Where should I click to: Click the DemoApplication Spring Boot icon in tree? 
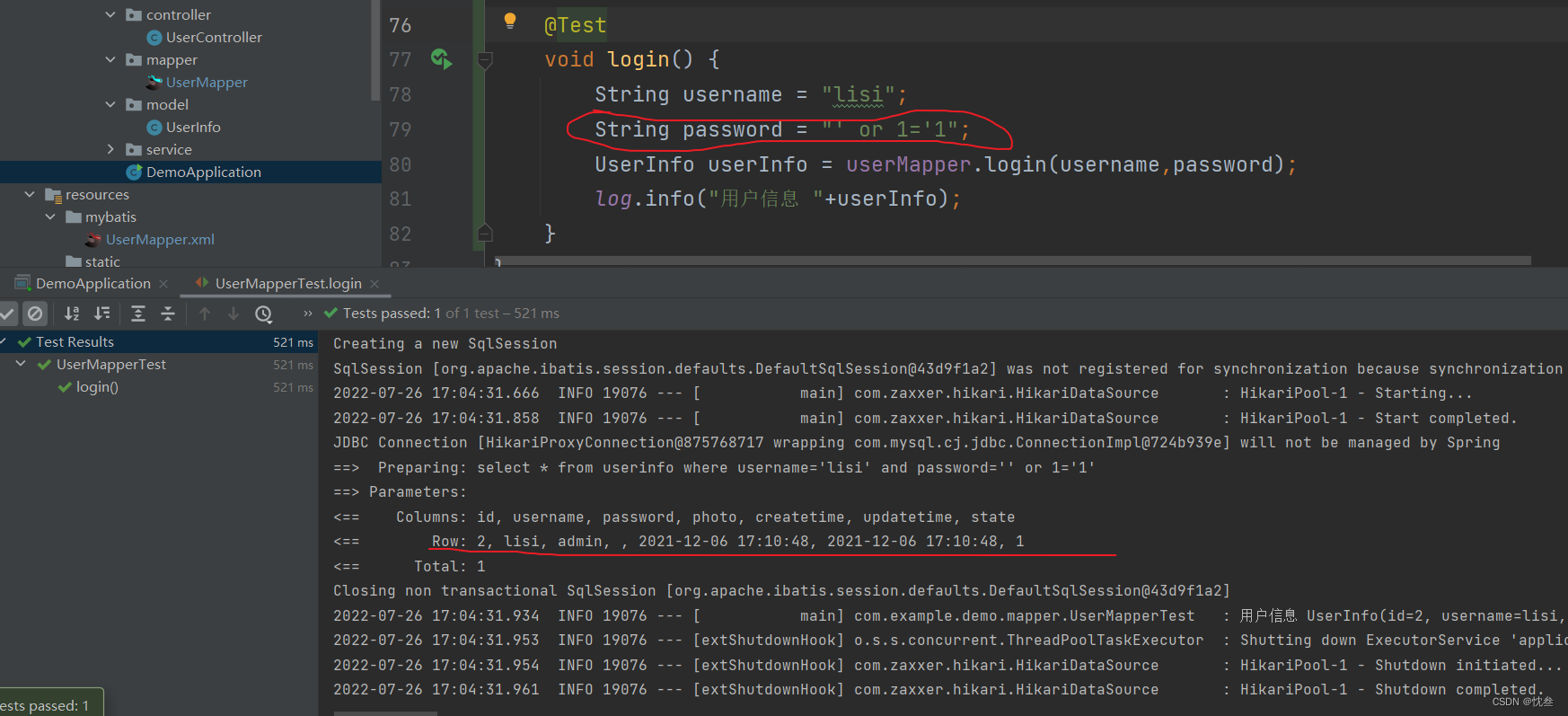tap(134, 172)
